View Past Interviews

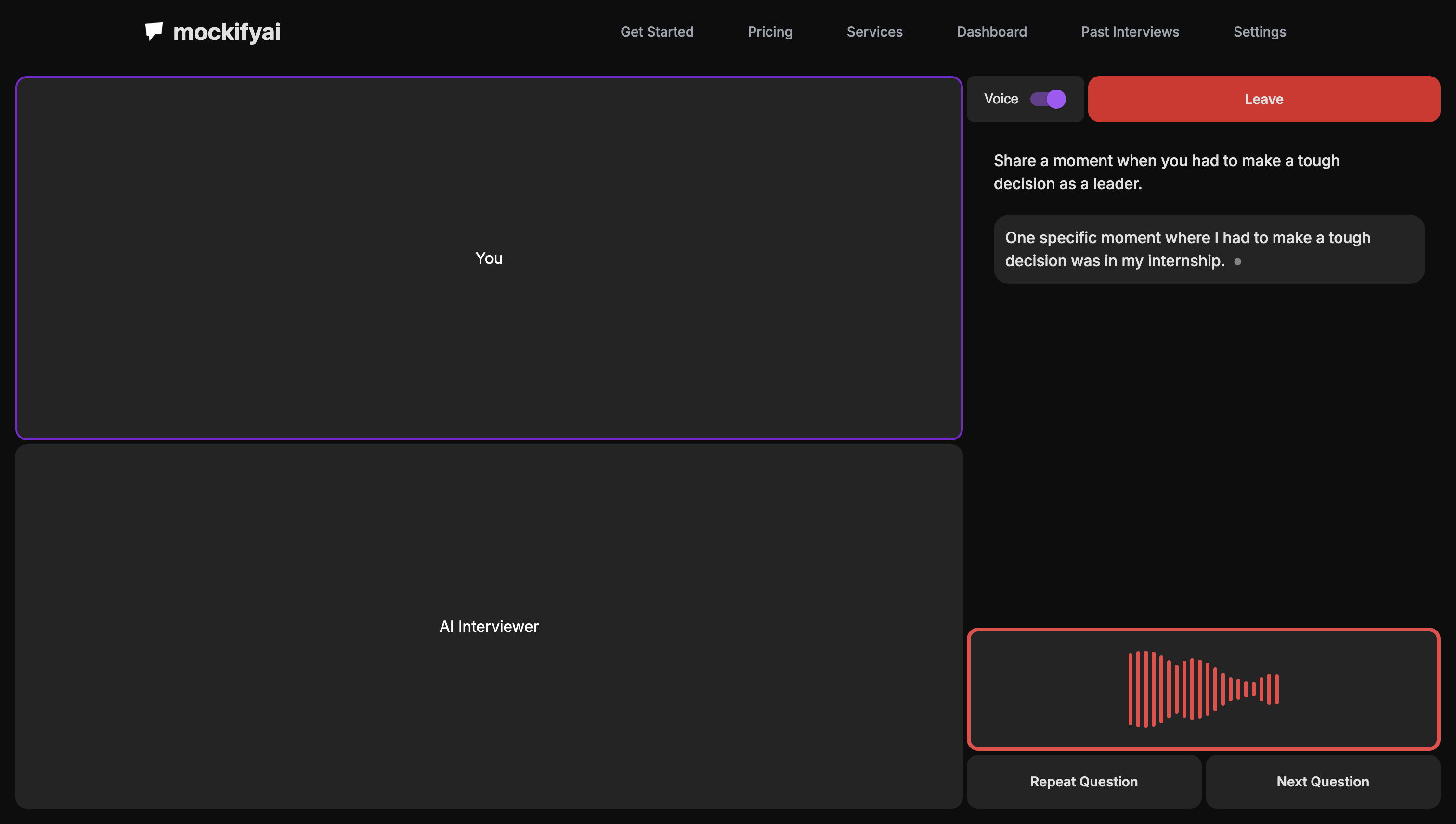[1130, 32]
